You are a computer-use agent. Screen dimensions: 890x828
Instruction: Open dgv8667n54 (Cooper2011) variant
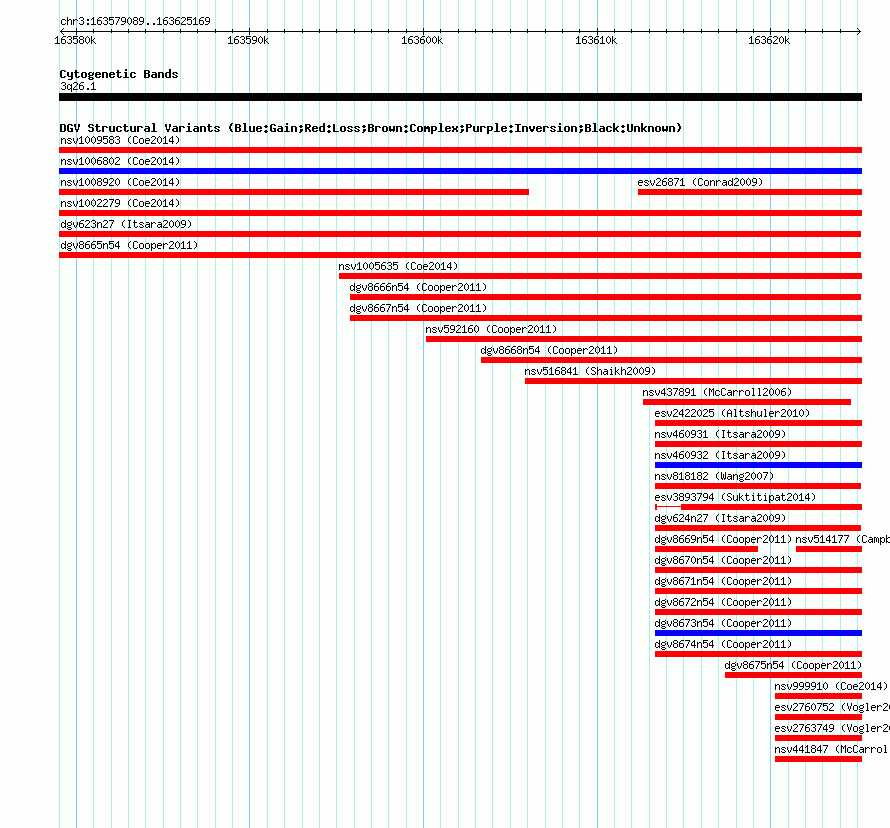tap(418, 308)
